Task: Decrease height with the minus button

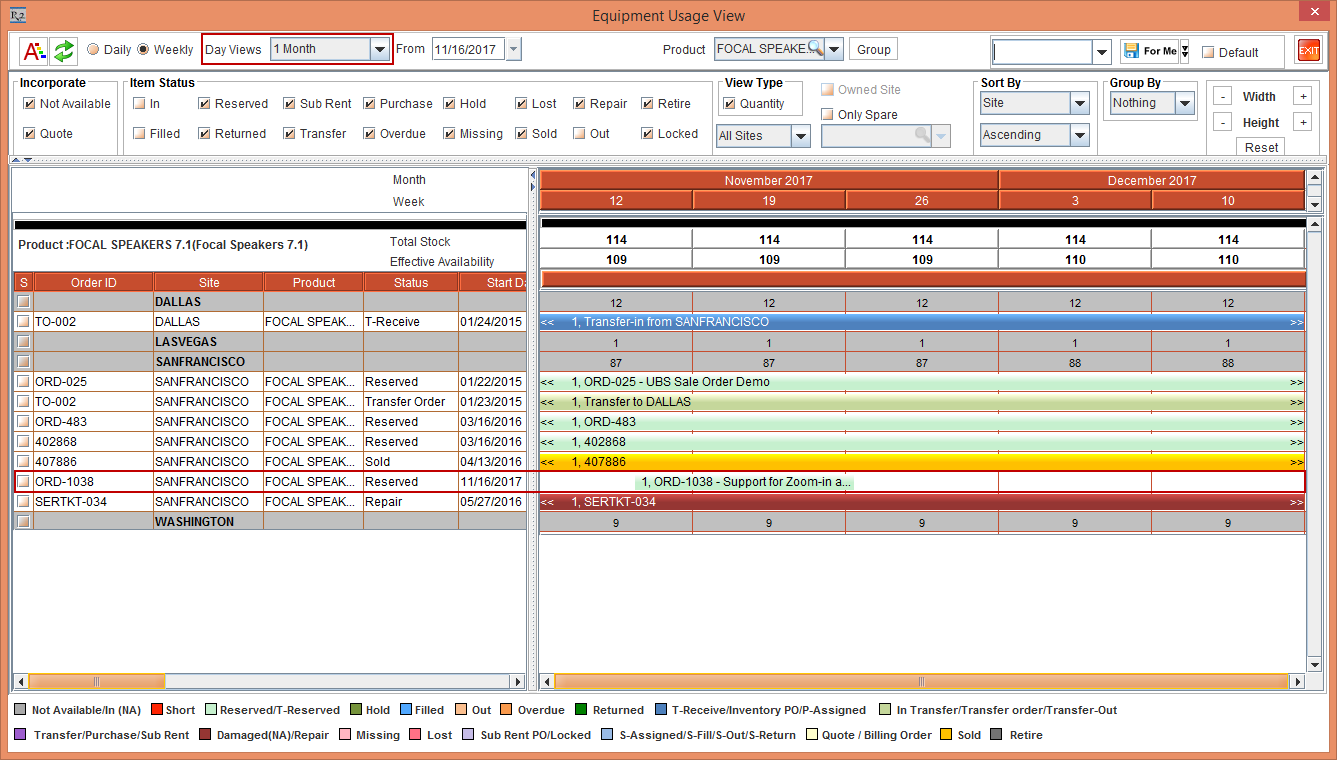Action: point(1222,122)
